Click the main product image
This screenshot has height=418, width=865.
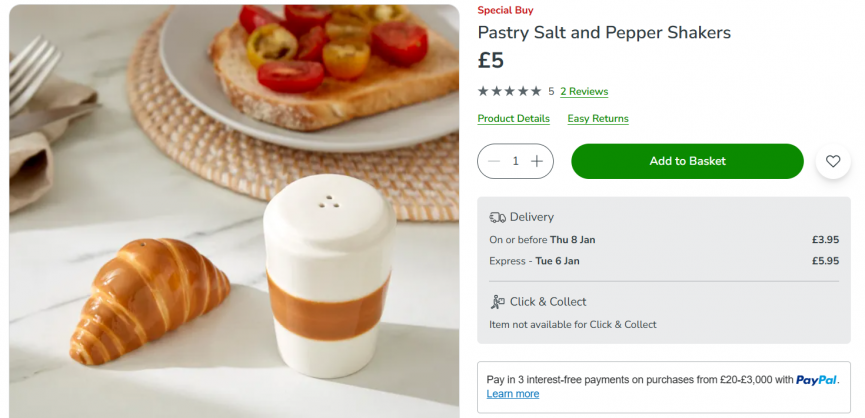234,210
